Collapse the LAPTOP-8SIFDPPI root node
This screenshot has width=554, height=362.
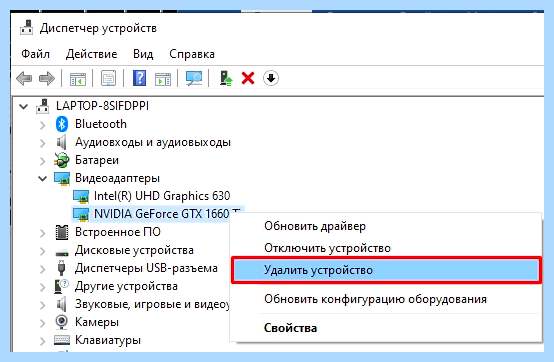(x=23, y=106)
